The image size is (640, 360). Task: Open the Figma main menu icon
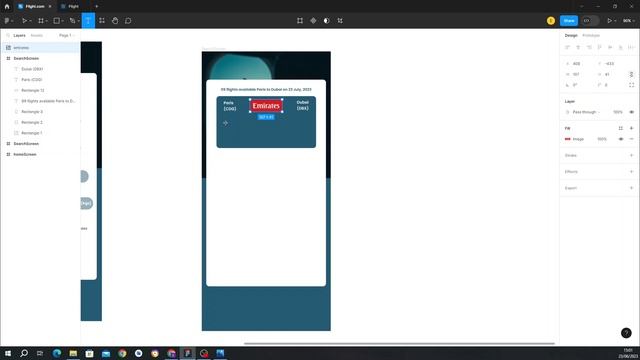click(x=7, y=21)
